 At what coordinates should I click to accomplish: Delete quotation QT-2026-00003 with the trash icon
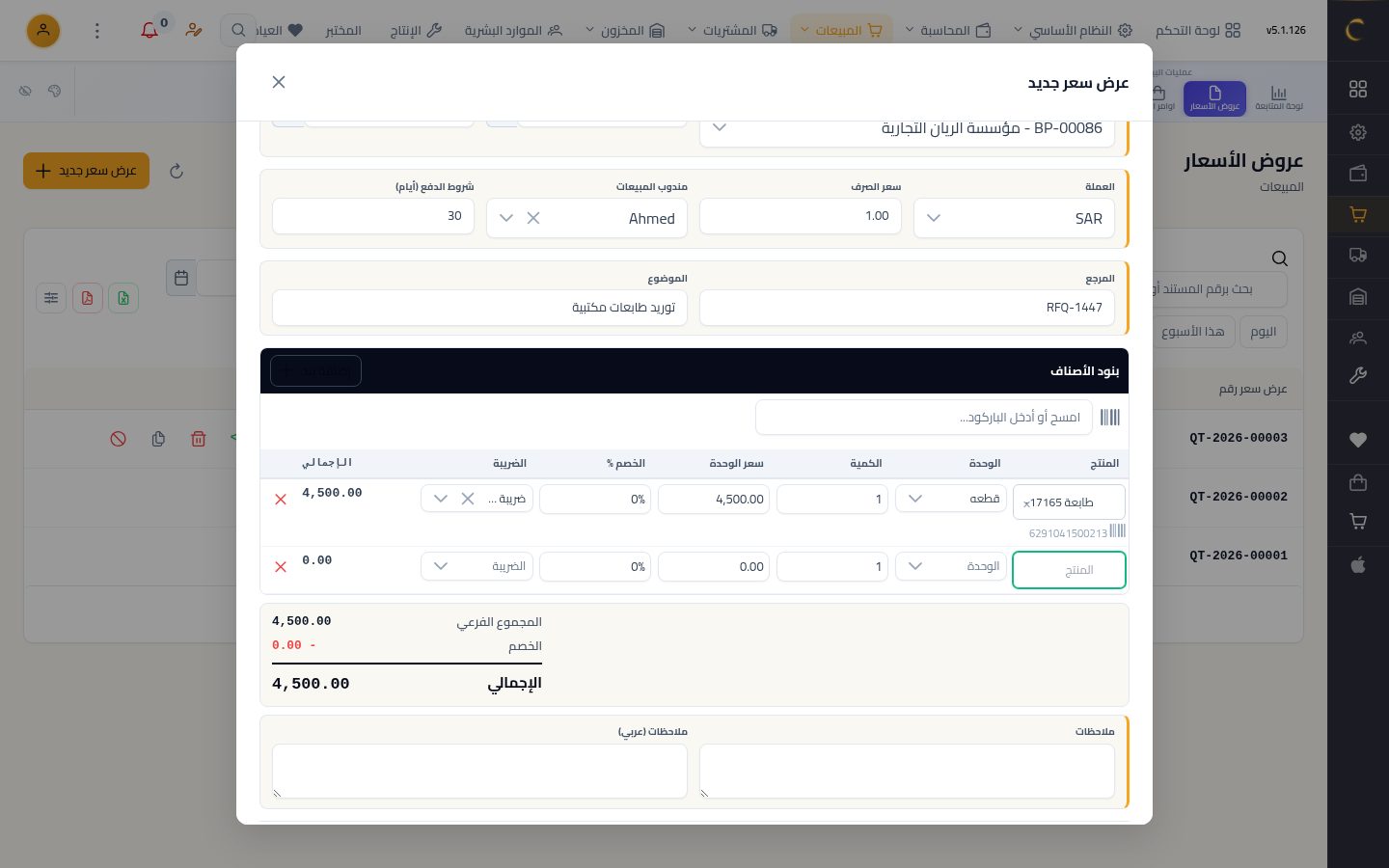click(199, 439)
